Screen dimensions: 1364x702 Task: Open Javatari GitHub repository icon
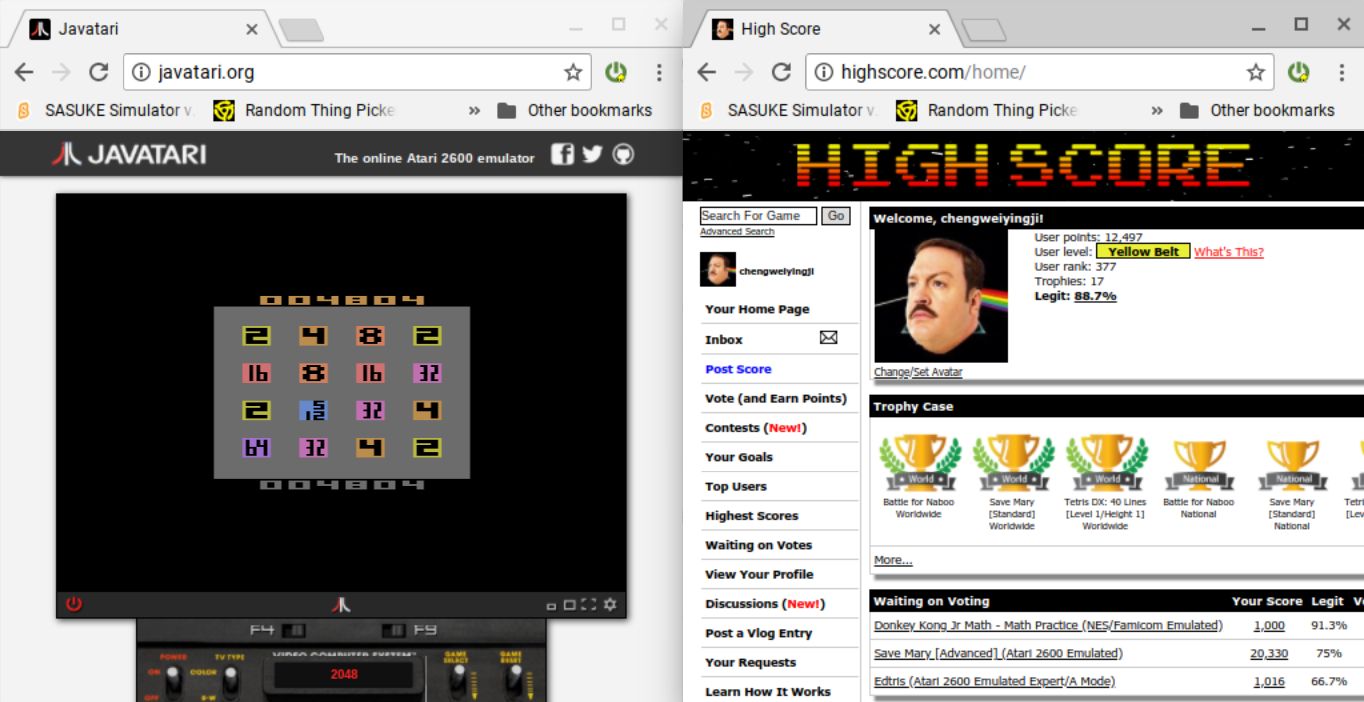(x=623, y=155)
